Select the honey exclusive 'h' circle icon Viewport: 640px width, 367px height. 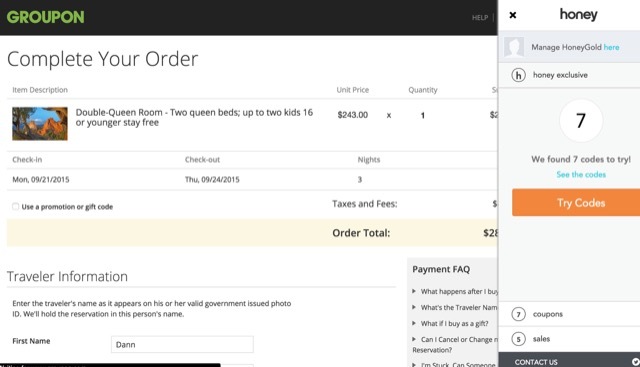coord(518,75)
